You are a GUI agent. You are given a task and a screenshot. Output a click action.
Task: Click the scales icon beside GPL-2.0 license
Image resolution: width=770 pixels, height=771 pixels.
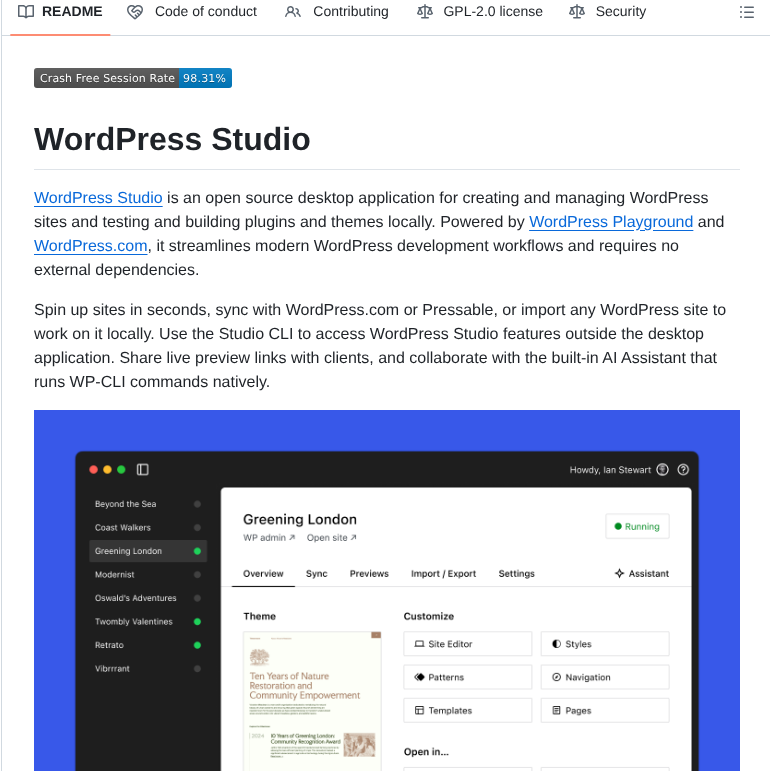425,11
